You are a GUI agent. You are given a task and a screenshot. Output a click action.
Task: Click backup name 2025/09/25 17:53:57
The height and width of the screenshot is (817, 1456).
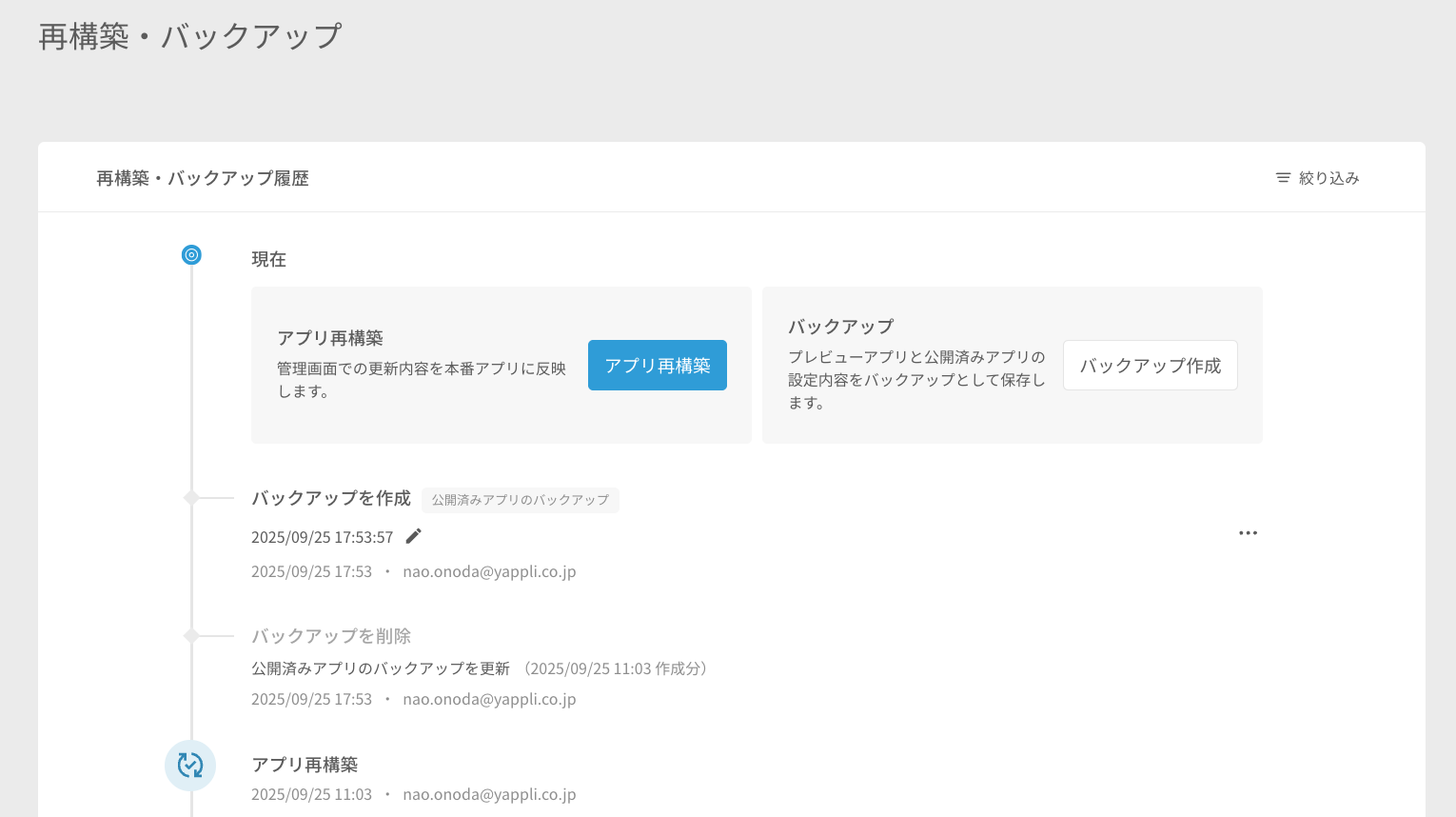322,537
